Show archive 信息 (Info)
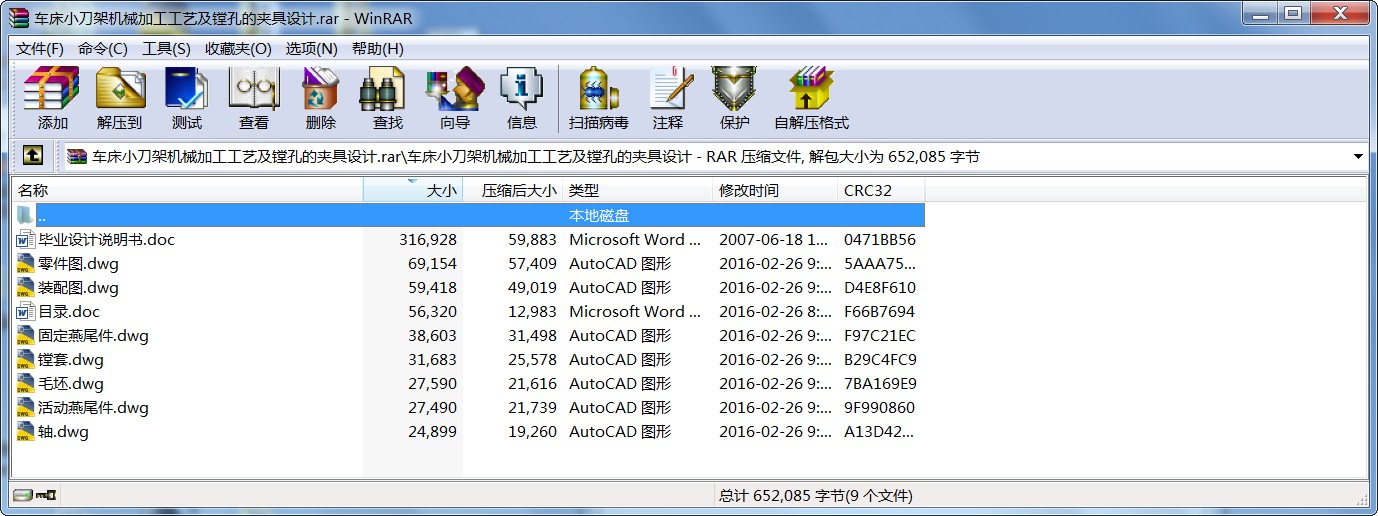 [x=521, y=98]
